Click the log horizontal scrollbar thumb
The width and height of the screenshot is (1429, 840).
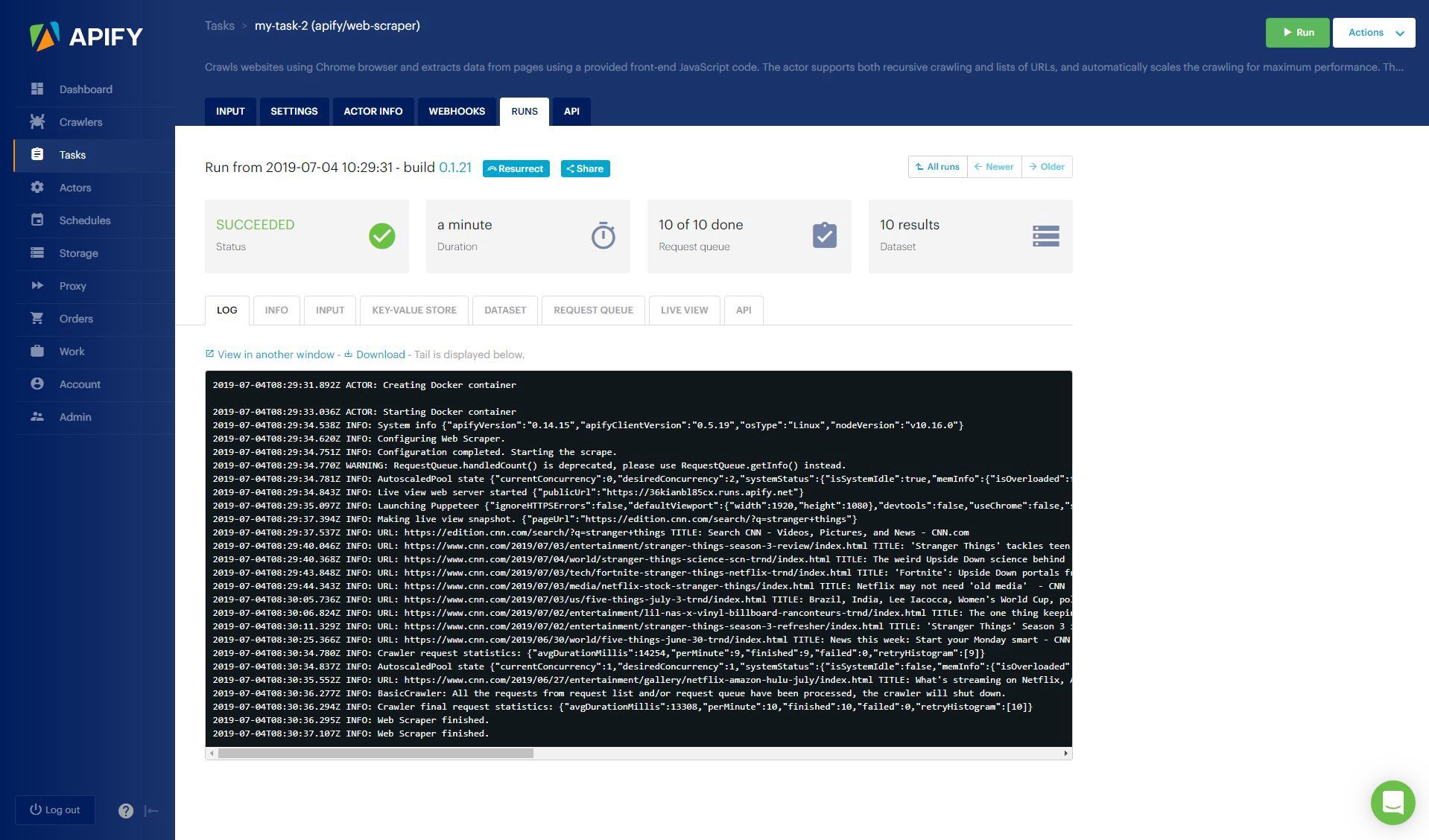tap(376, 754)
